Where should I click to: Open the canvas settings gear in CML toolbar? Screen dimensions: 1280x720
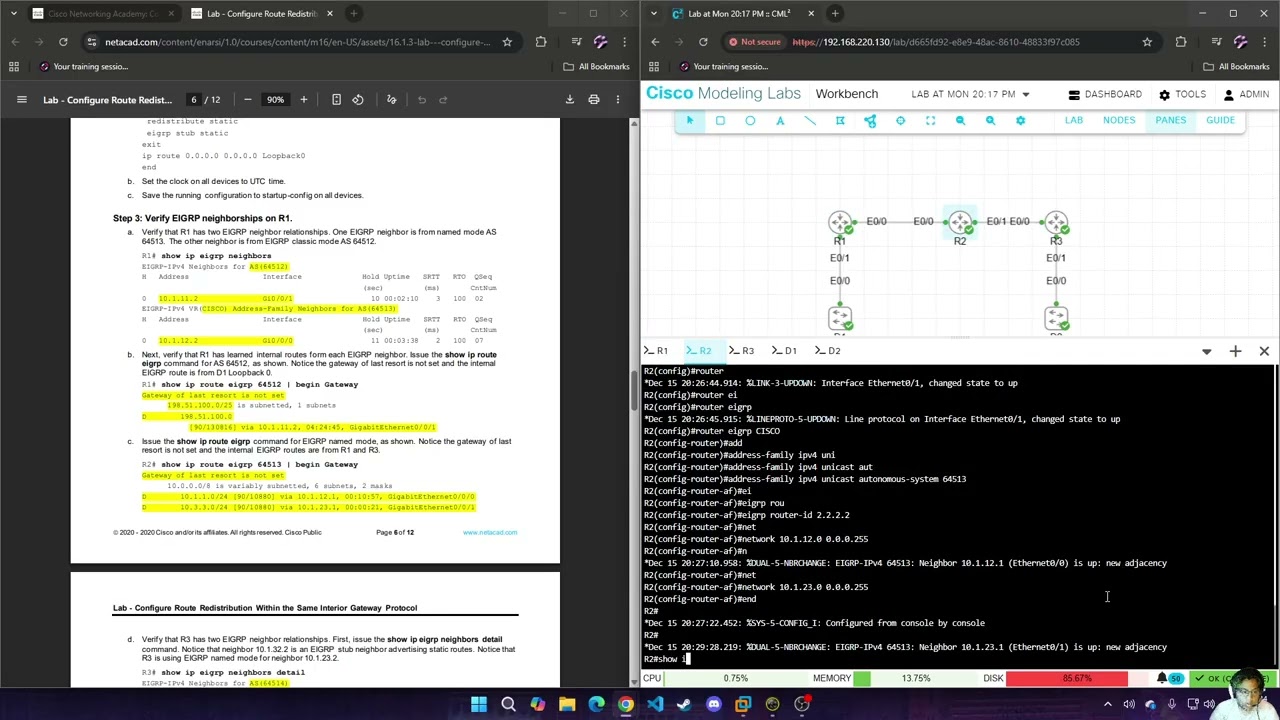(1020, 120)
